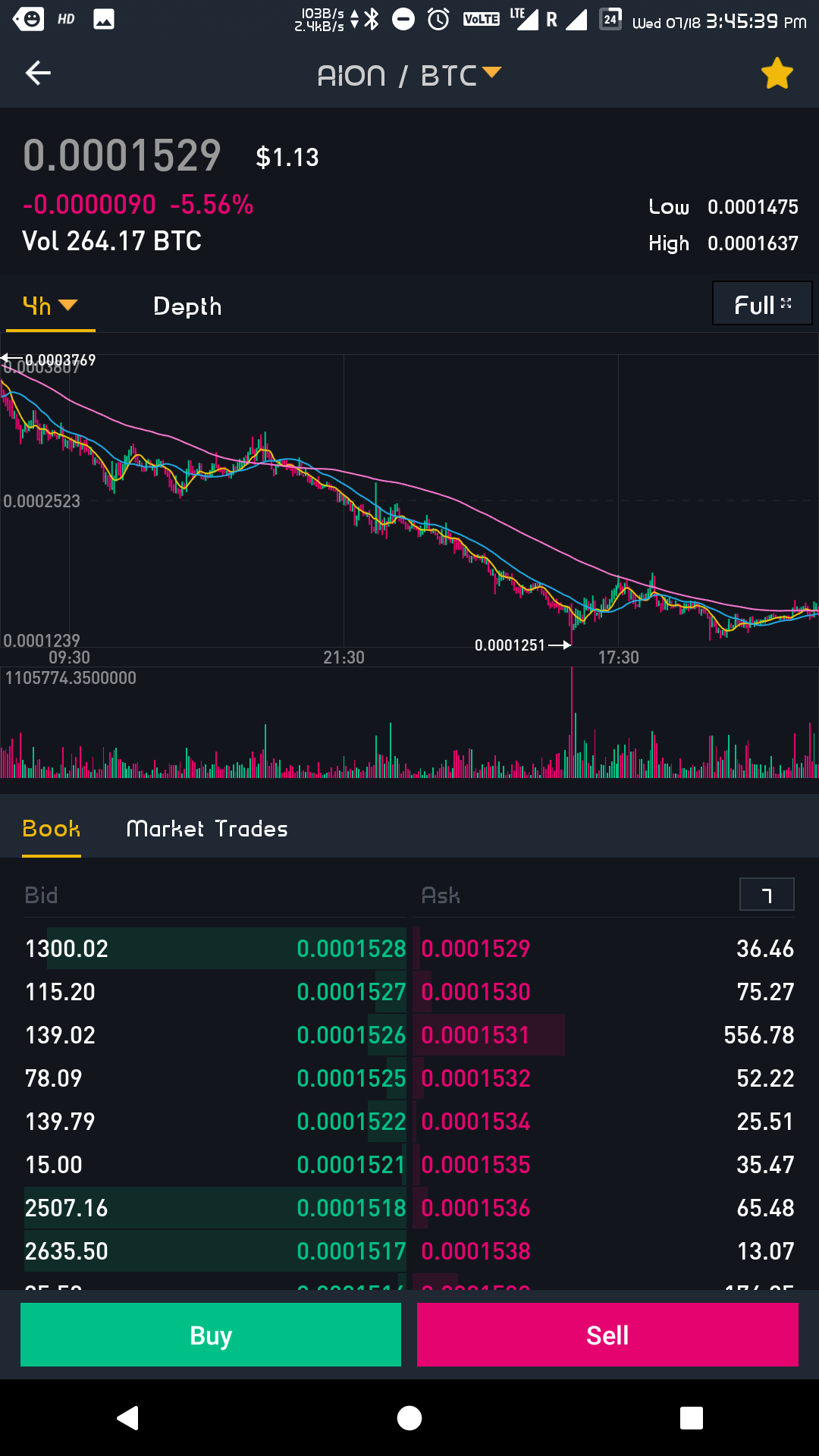Screen dimensions: 819x1456
Task: Tap bid amount 1300.02
Action: [67, 949]
